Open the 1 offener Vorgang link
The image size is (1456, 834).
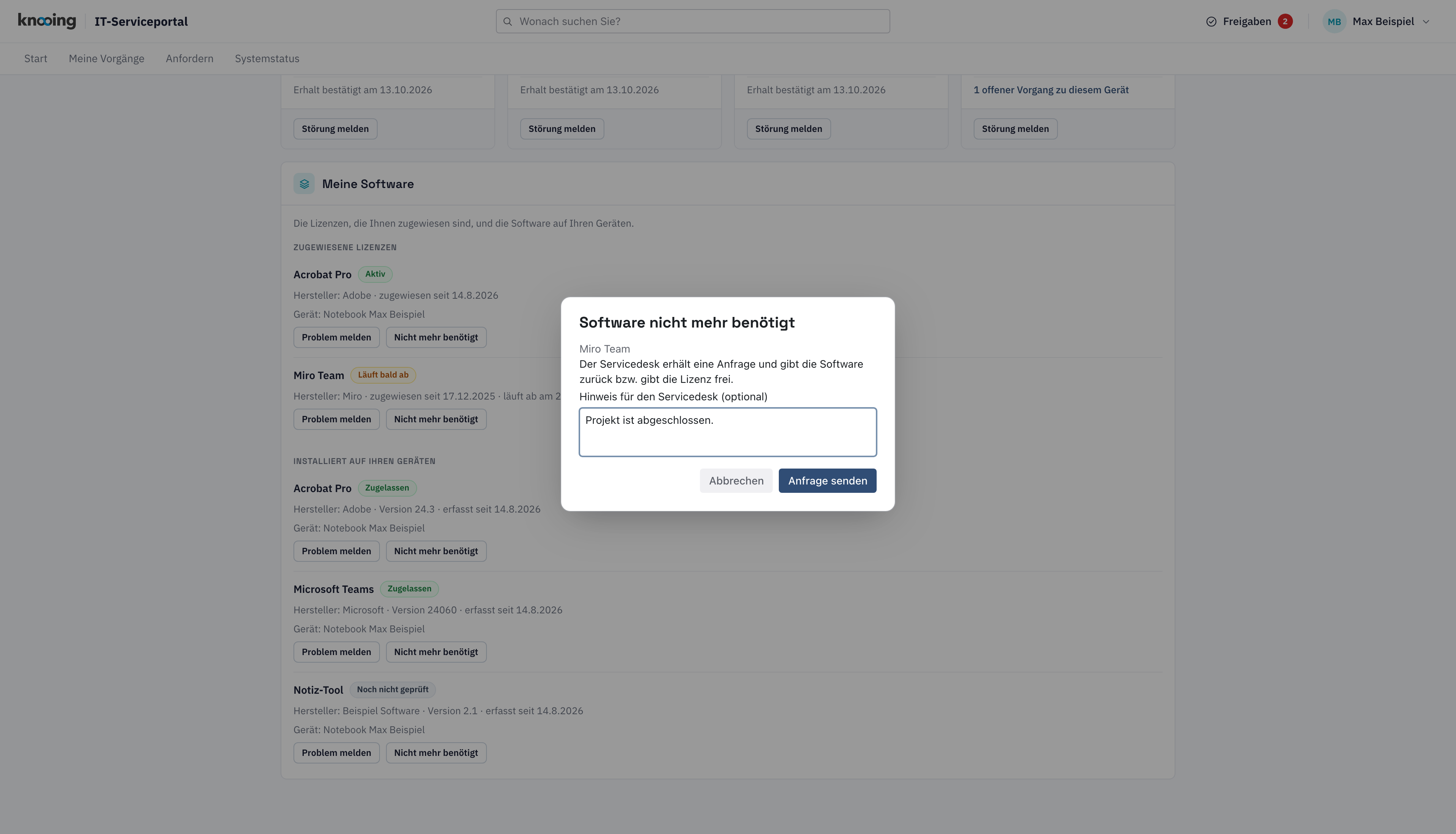tap(1050, 90)
